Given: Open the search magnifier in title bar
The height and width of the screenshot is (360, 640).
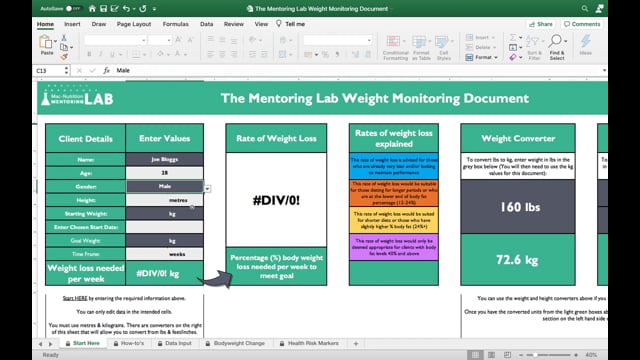Looking at the screenshot, I should point(584,9).
